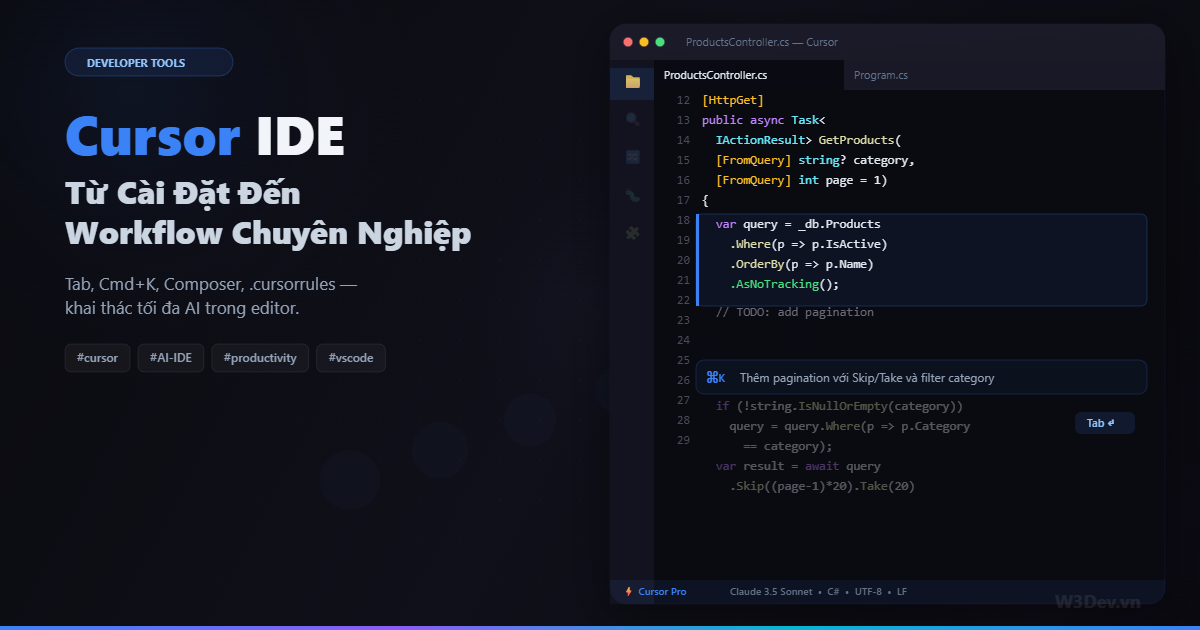1200x630 pixels.
Task: Toggle the #AI-IDE tag filter
Action: pyautogui.click(x=170, y=357)
